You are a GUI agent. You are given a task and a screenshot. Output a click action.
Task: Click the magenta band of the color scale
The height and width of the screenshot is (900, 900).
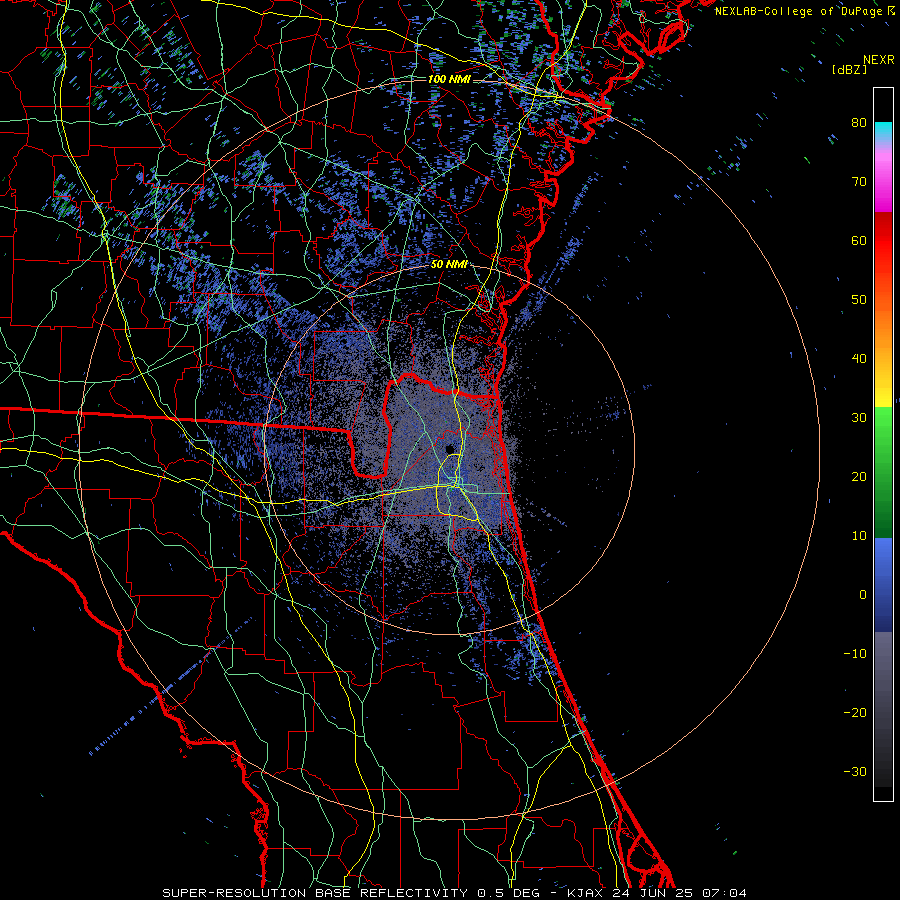[883, 184]
